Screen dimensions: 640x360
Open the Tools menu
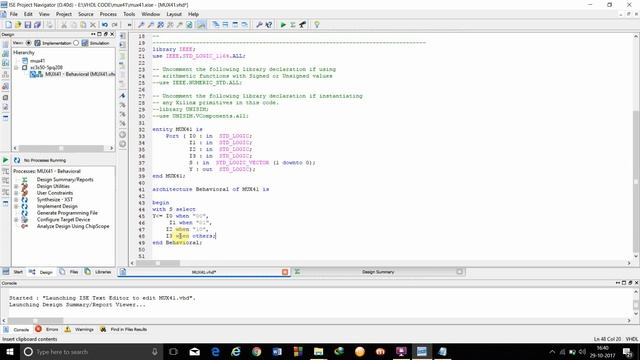pyautogui.click(x=129, y=14)
